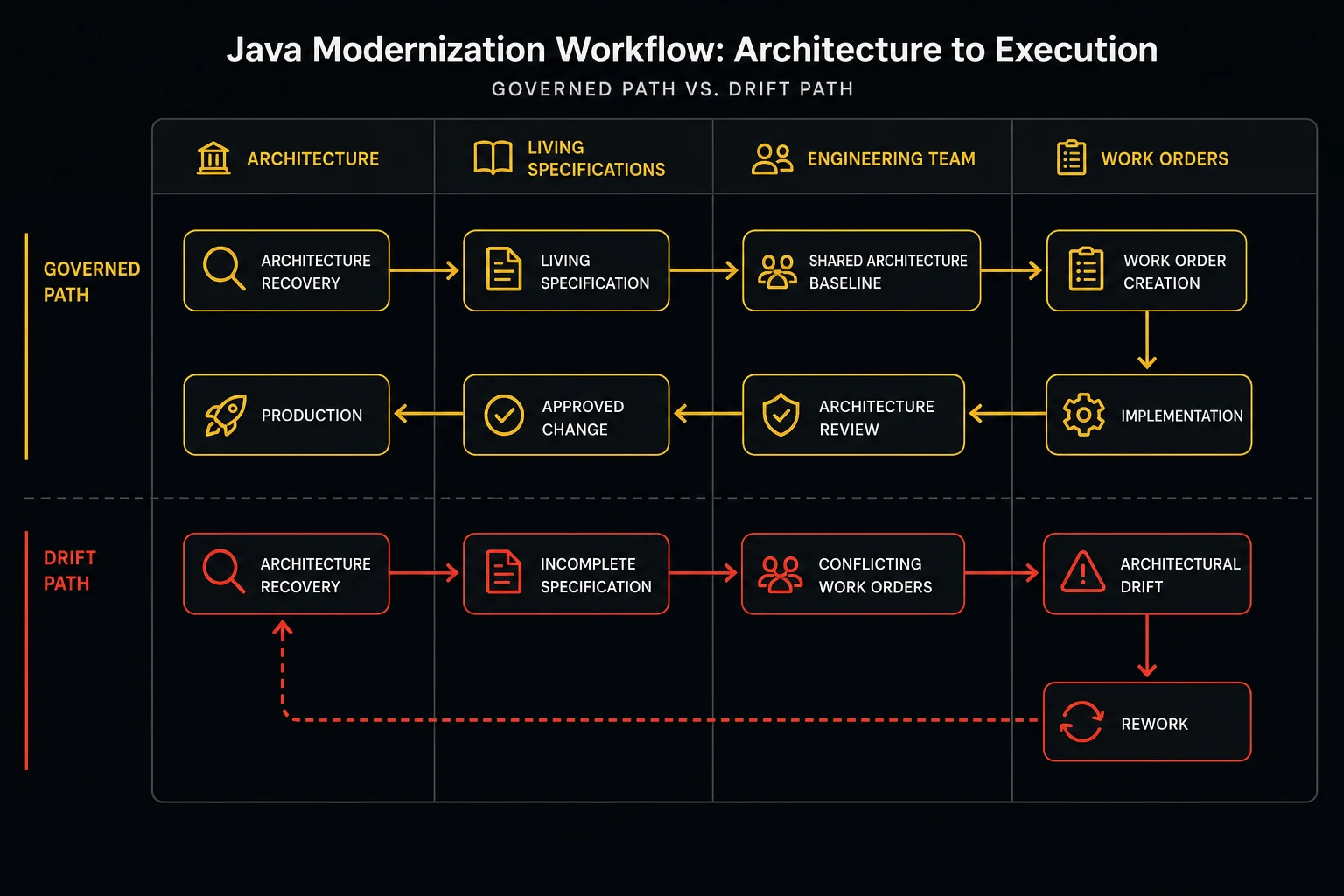The width and height of the screenshot is (1344, 896).
Task: Select the ARCHITECTURE column header text
Action: 313,159
